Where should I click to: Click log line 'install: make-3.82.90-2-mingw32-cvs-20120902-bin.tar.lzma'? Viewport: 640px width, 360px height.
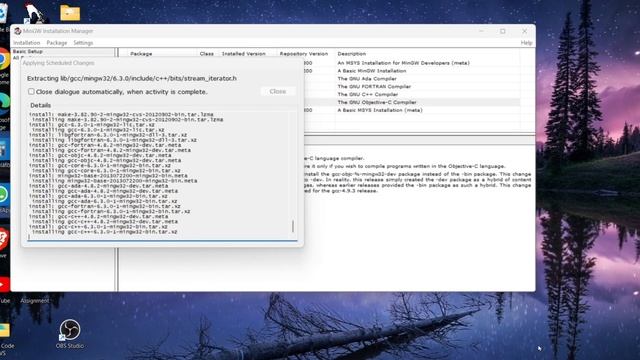[121, 115]
